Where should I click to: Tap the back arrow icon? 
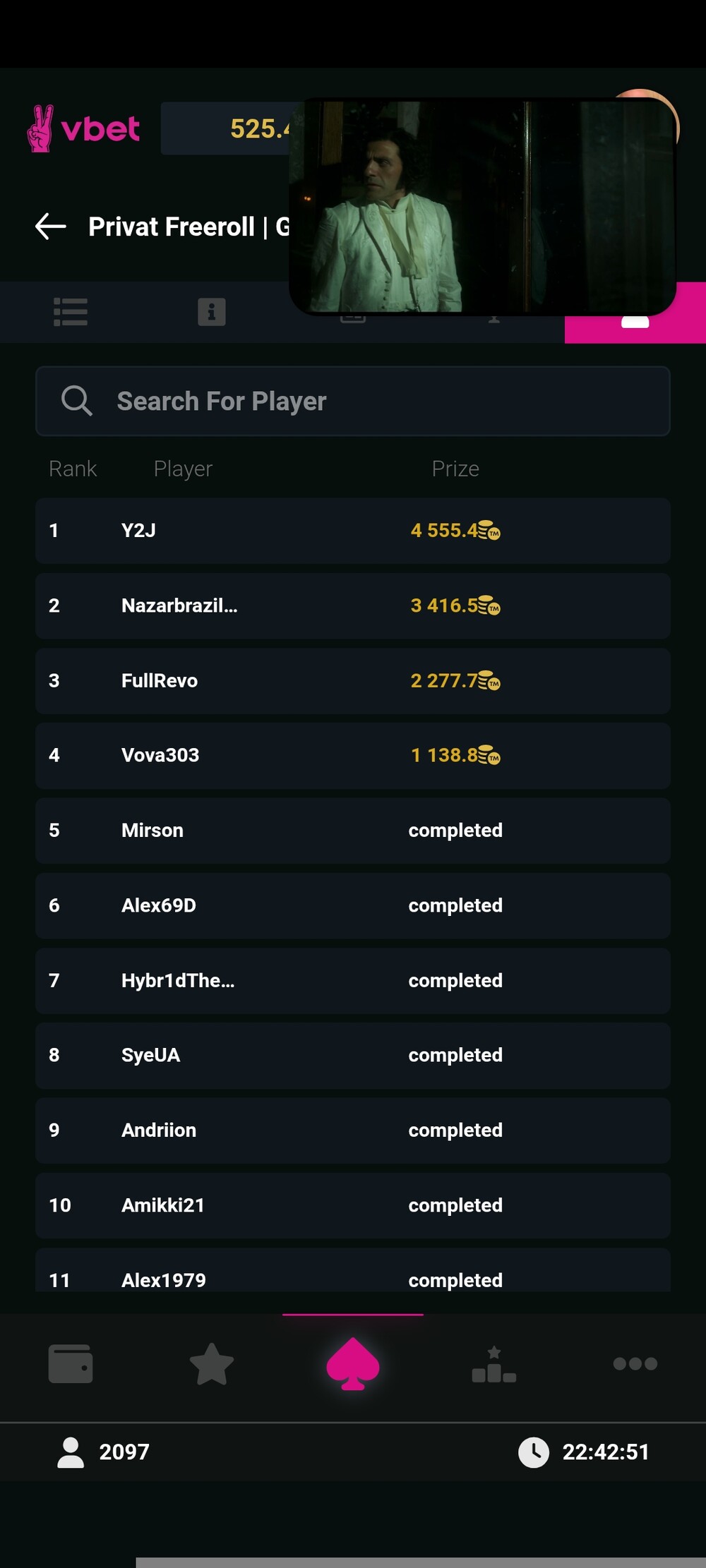pyautogui.click(x=51, y=227)
